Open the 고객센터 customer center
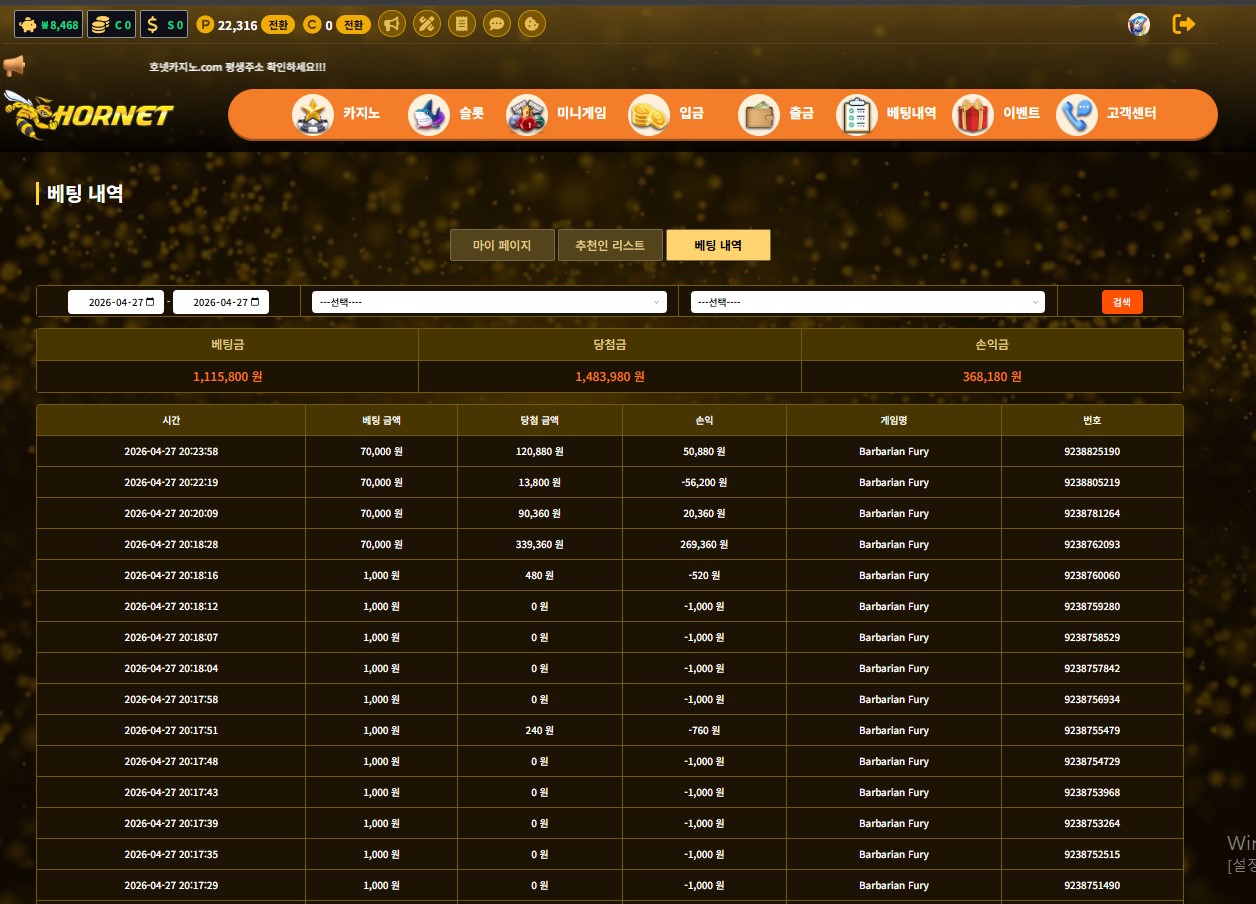Viewport: 1256px width, 904px height. [x=1107, y=114]
